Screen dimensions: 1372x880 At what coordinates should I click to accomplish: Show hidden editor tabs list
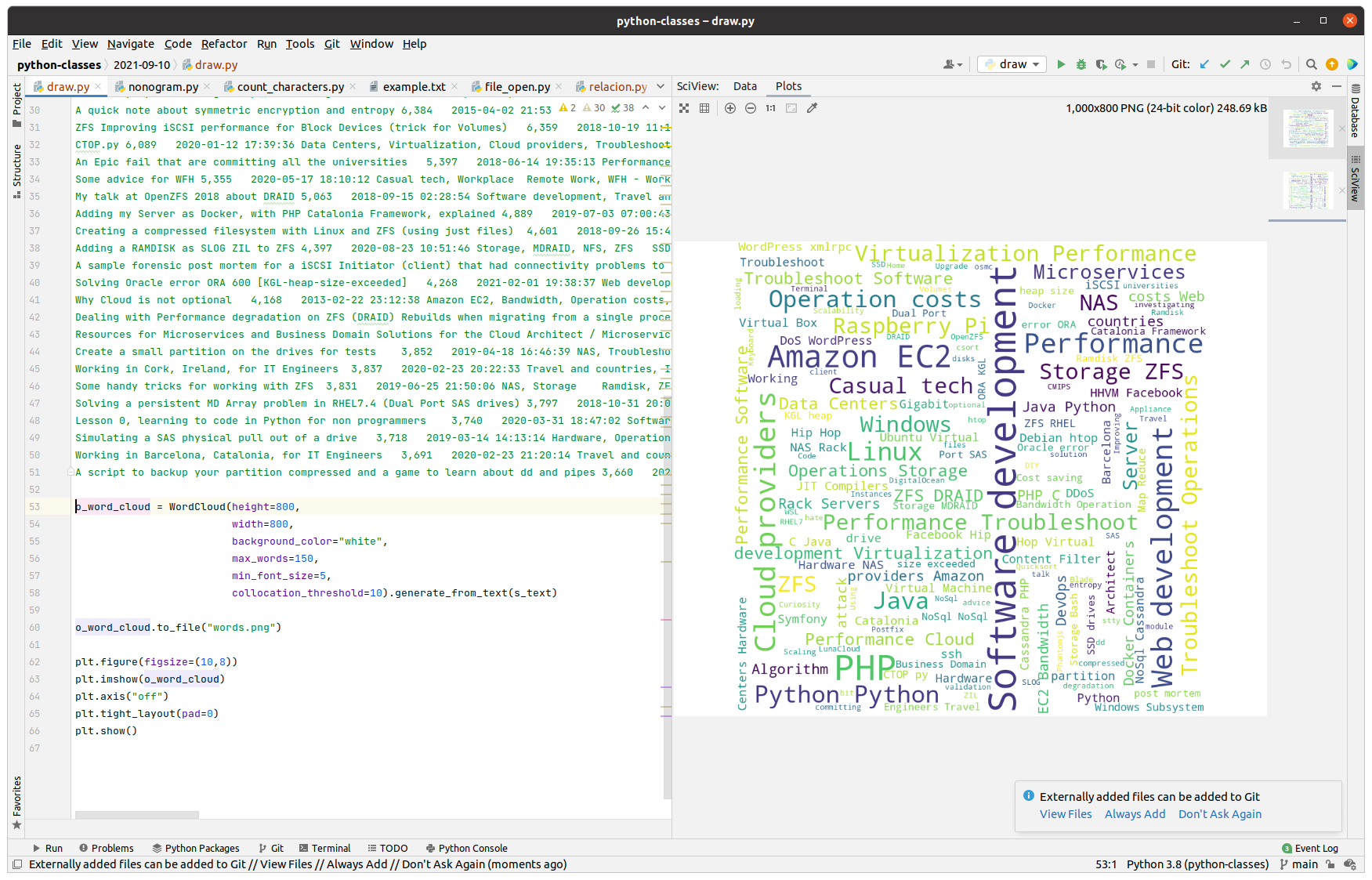coord(661,86)
